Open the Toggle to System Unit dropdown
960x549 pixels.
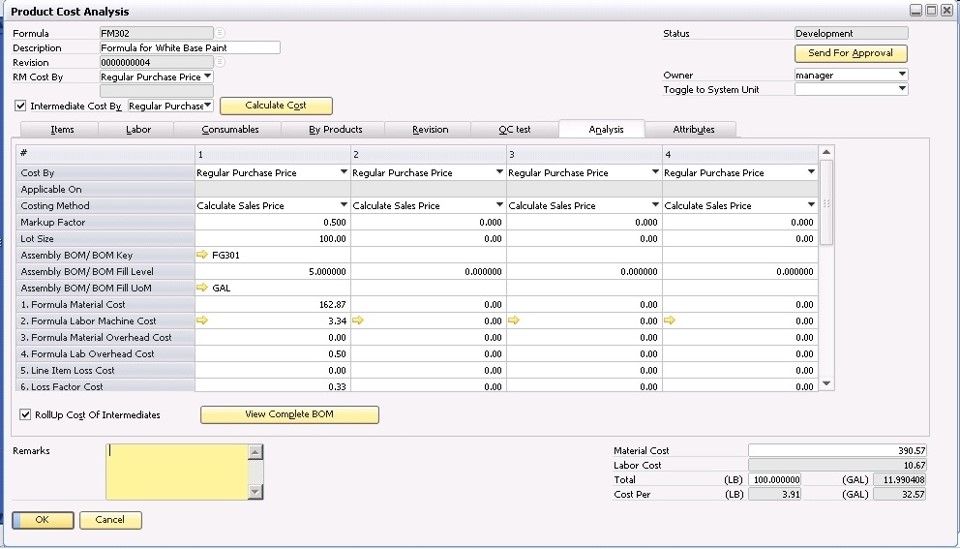tap(902, 89)
